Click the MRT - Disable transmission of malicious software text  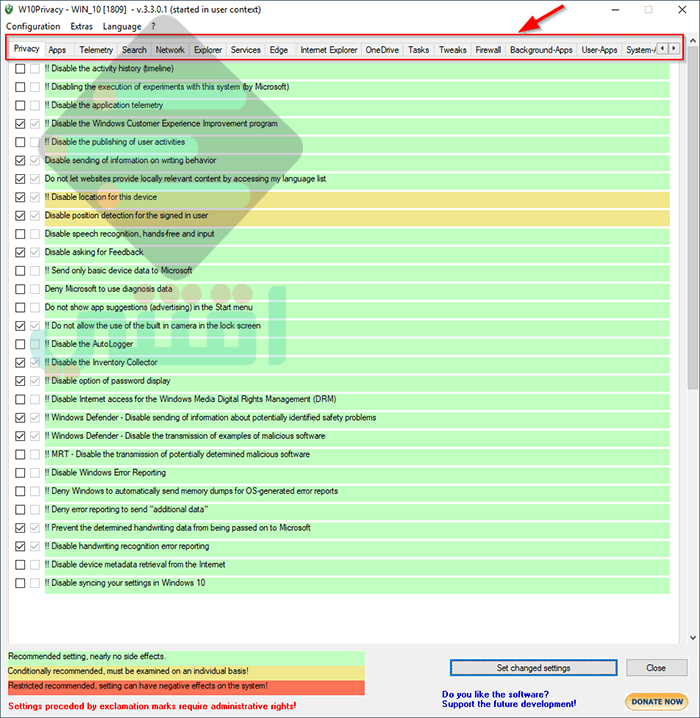pyautogui.click(x=177, y=454)
